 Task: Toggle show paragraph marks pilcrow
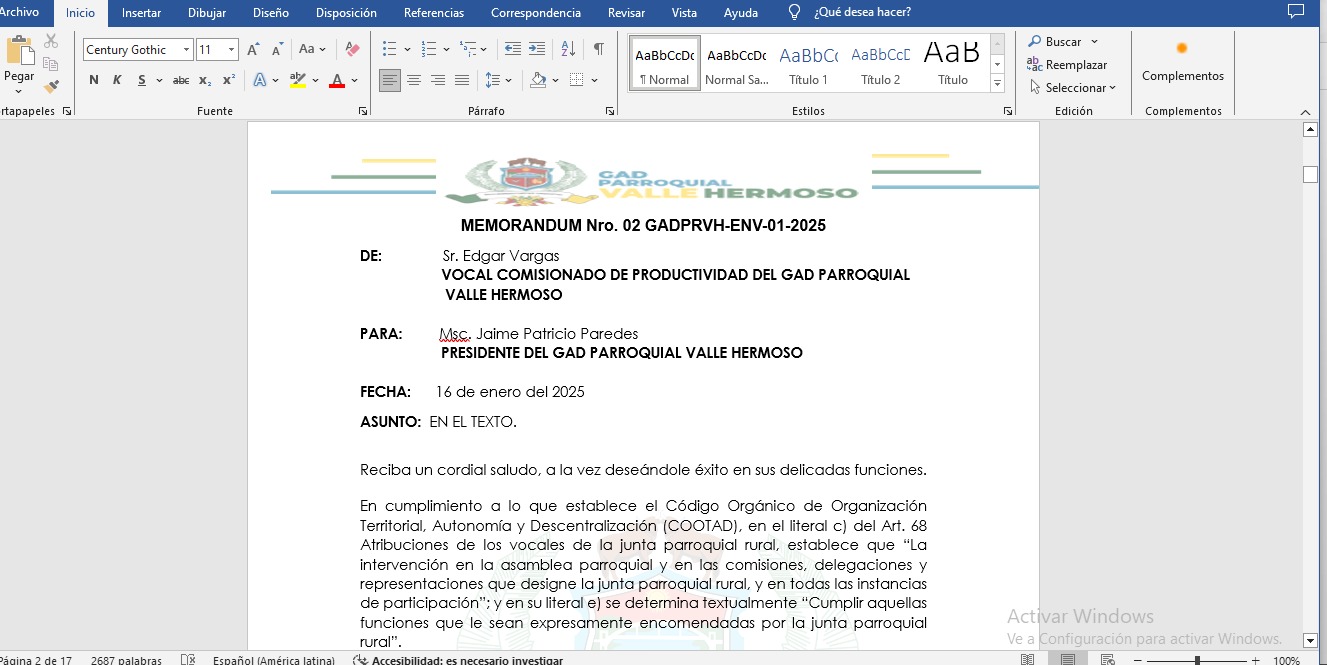(x=598, y=49)
